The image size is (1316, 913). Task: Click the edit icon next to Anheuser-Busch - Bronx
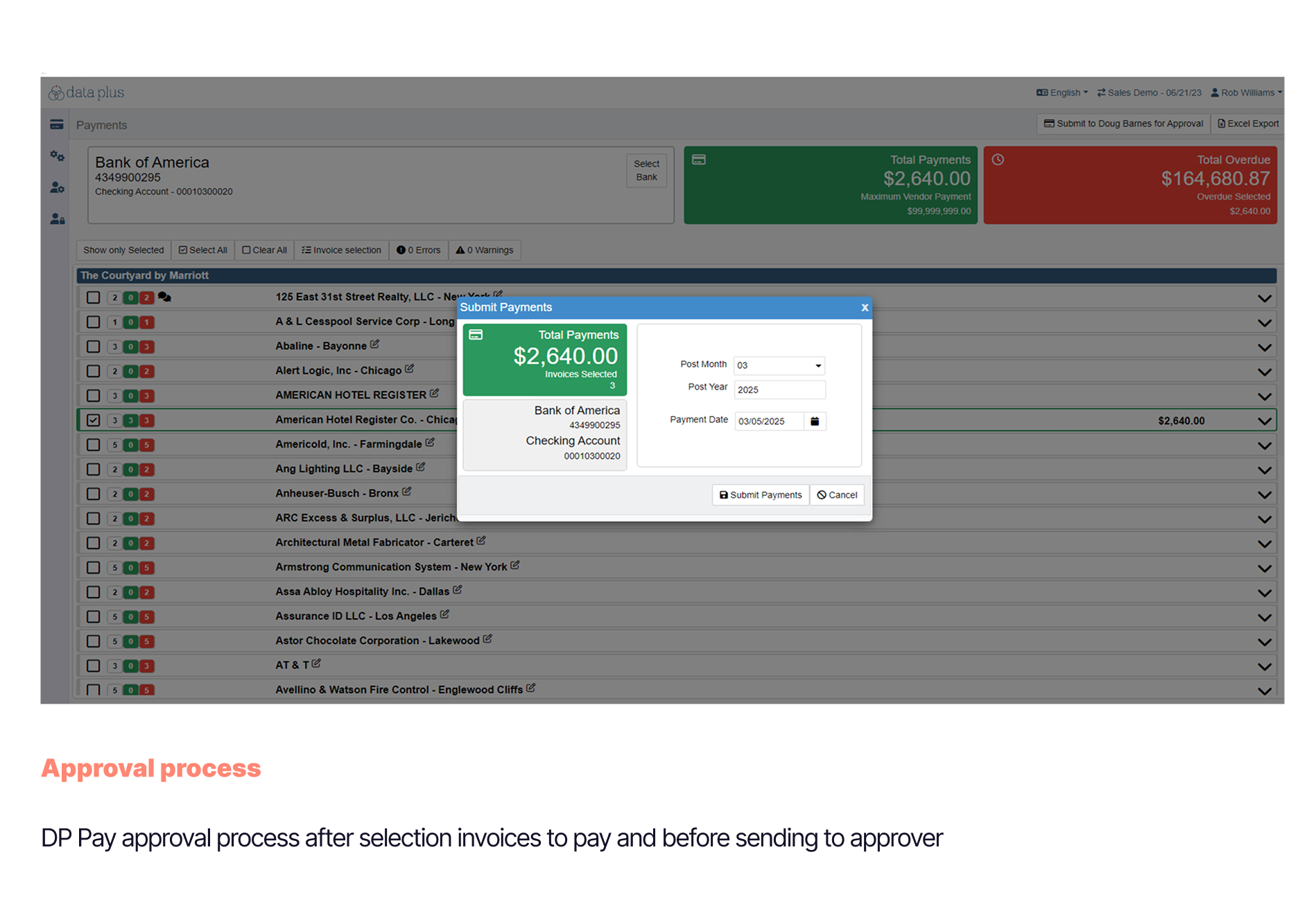[x=406, y=492]
